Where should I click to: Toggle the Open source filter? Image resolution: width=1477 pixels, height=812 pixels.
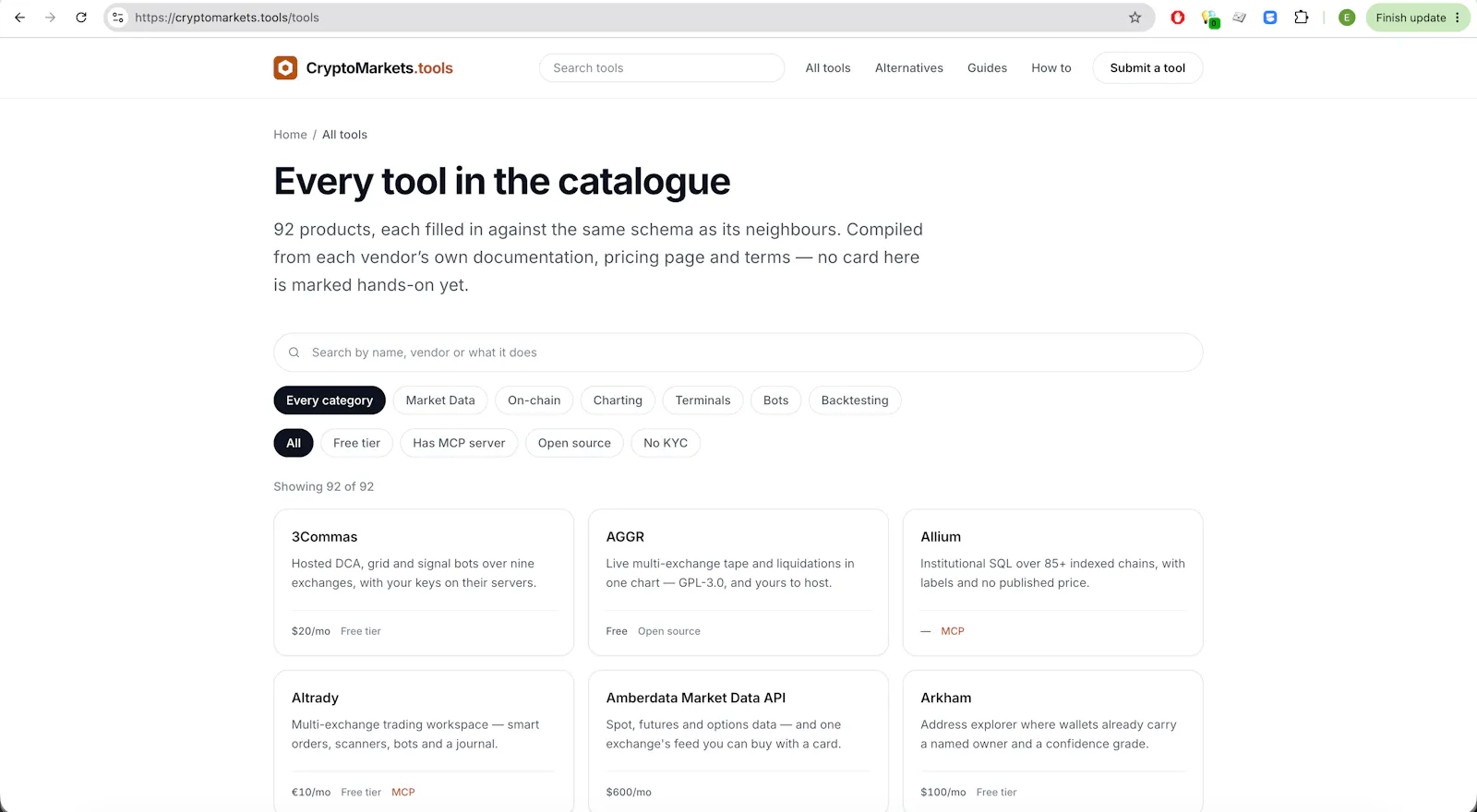(x=574, y=443)
